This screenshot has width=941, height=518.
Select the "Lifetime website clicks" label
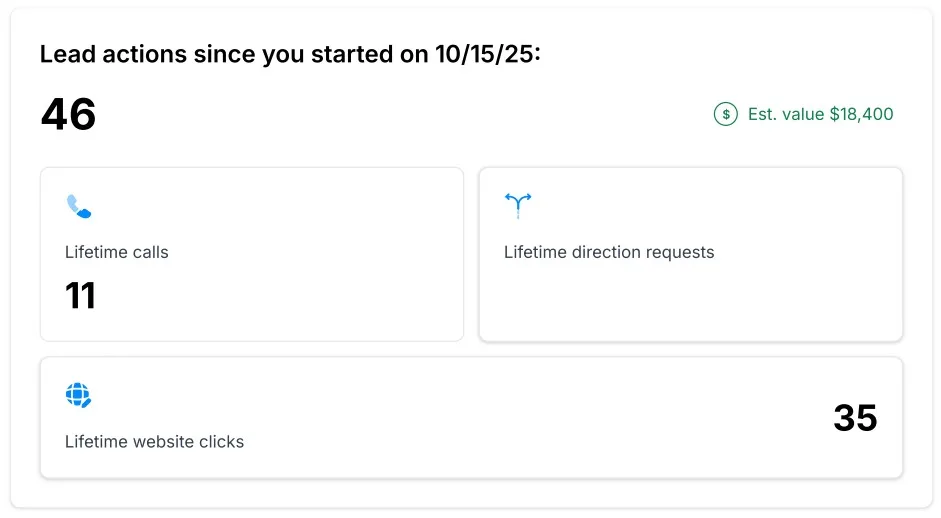tap(154, 441)
